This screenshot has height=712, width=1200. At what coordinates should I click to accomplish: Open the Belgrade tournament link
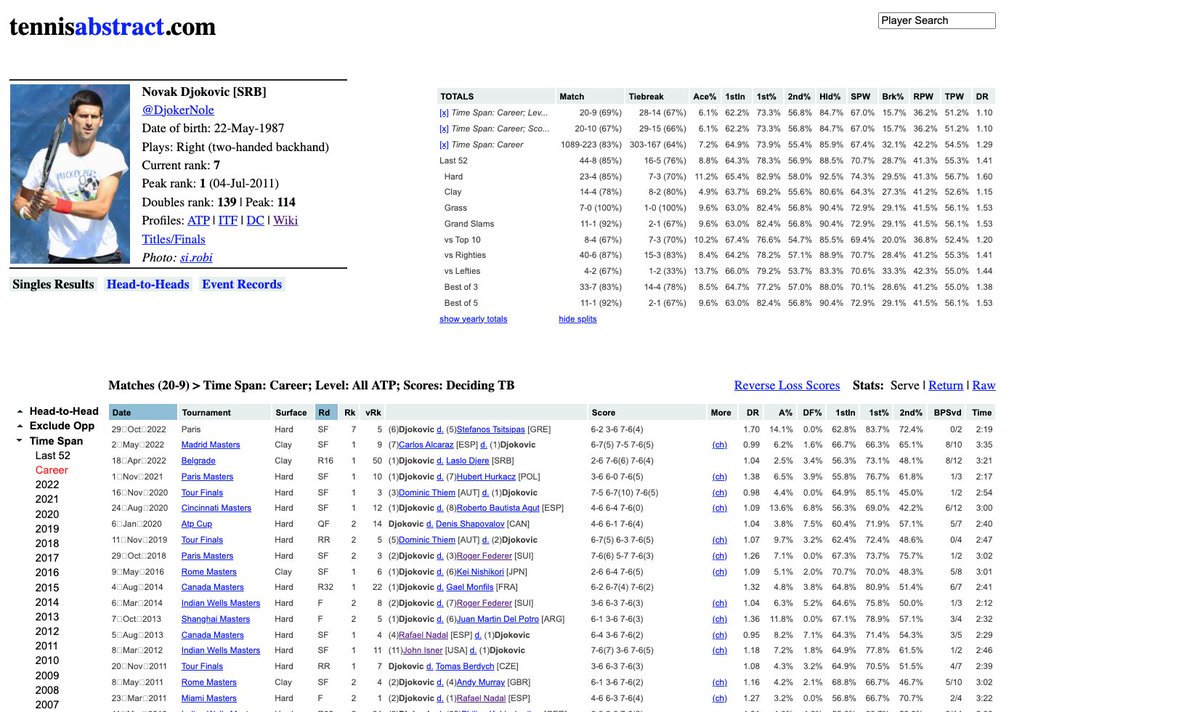(198, 461)
